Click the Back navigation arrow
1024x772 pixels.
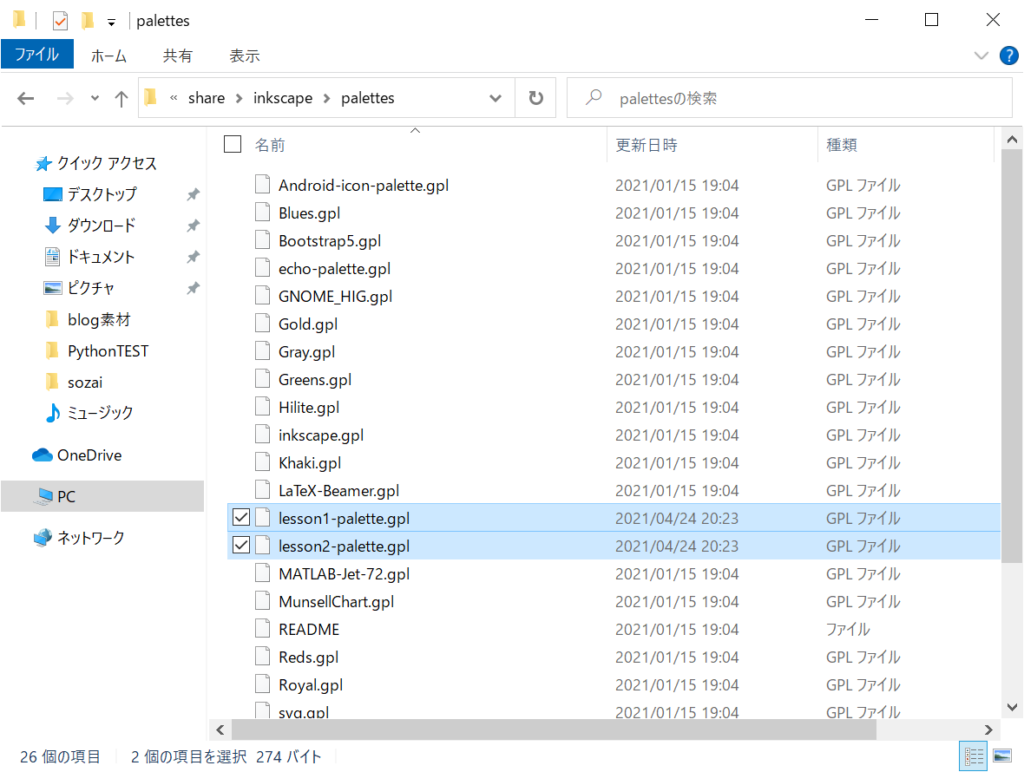(x=25, y=99)
